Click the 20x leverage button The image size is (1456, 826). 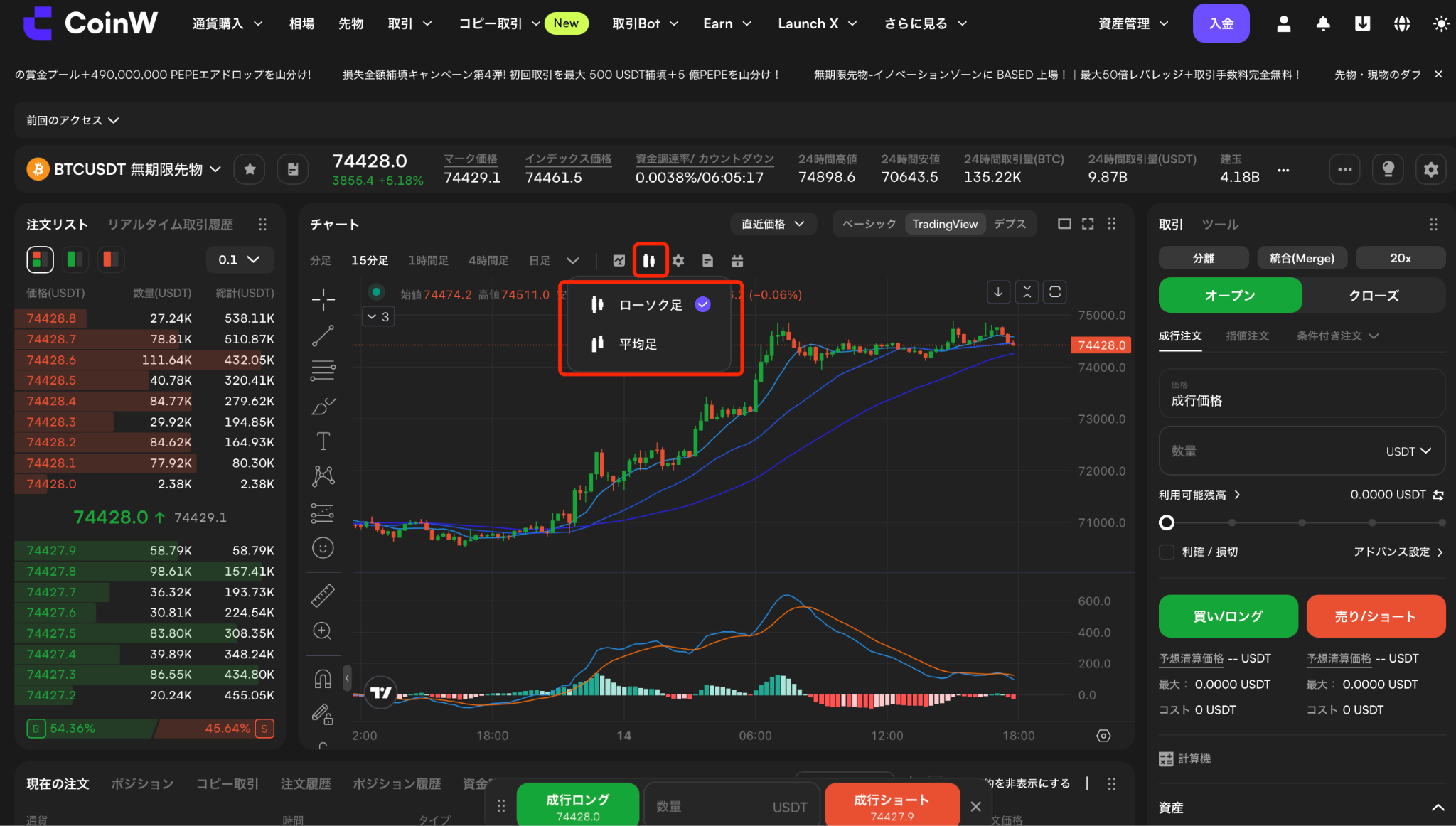[1401, 258]
